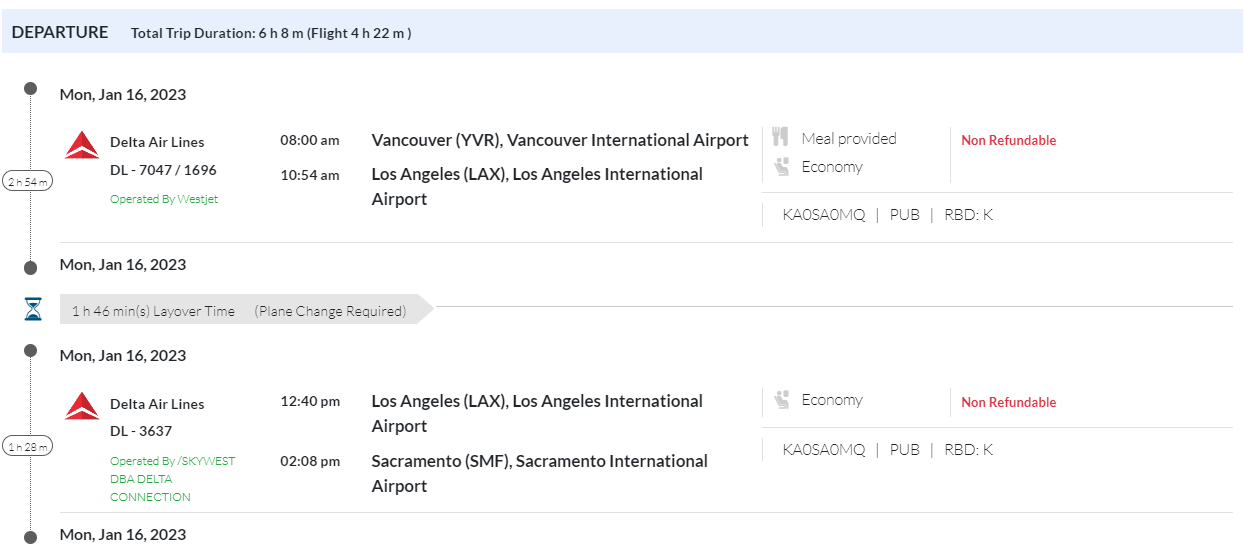
Task: Click the timeline dot above the layover
Action: tap(30, 268)
